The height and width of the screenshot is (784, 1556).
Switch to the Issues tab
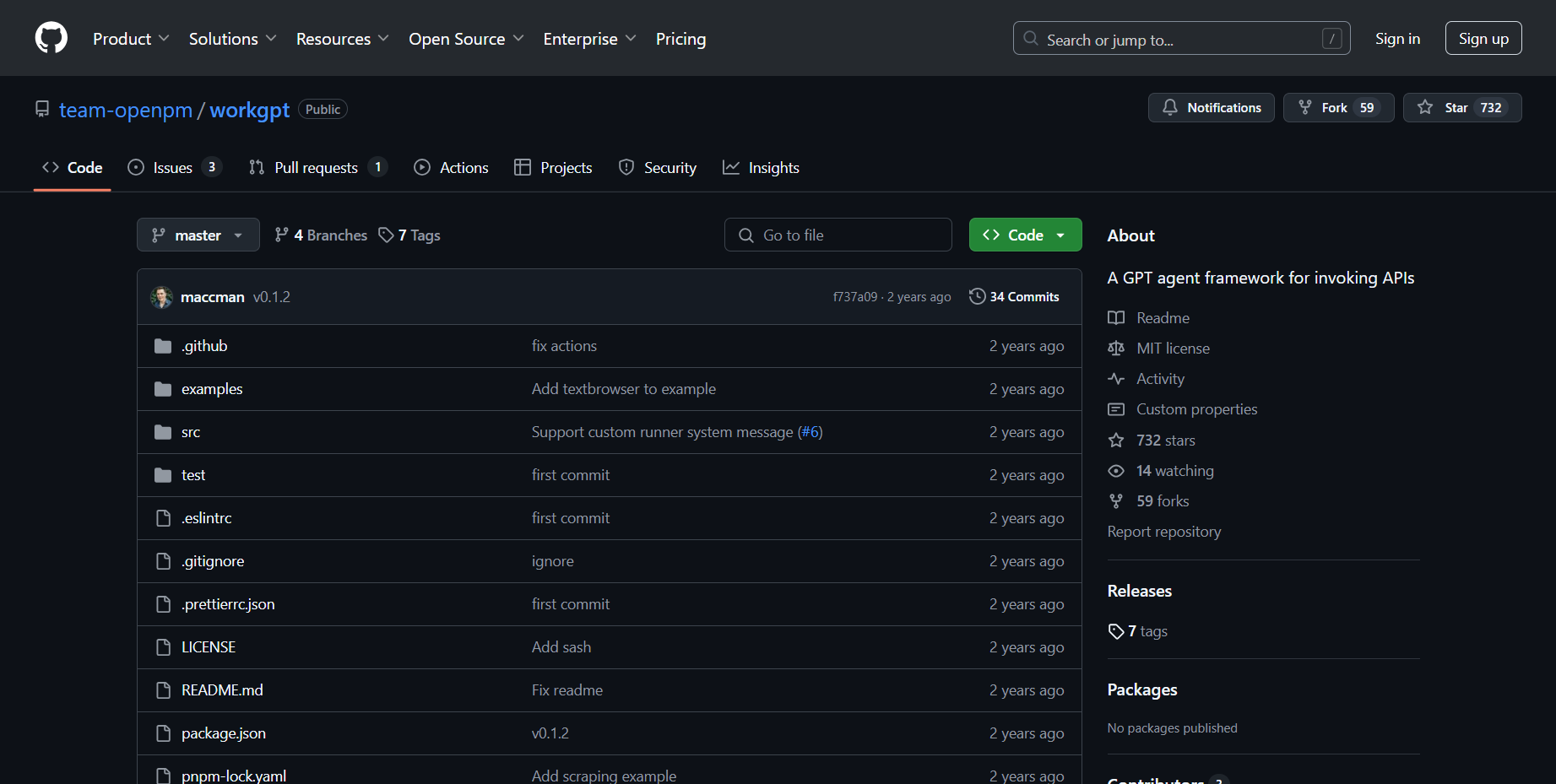[174, 168]
